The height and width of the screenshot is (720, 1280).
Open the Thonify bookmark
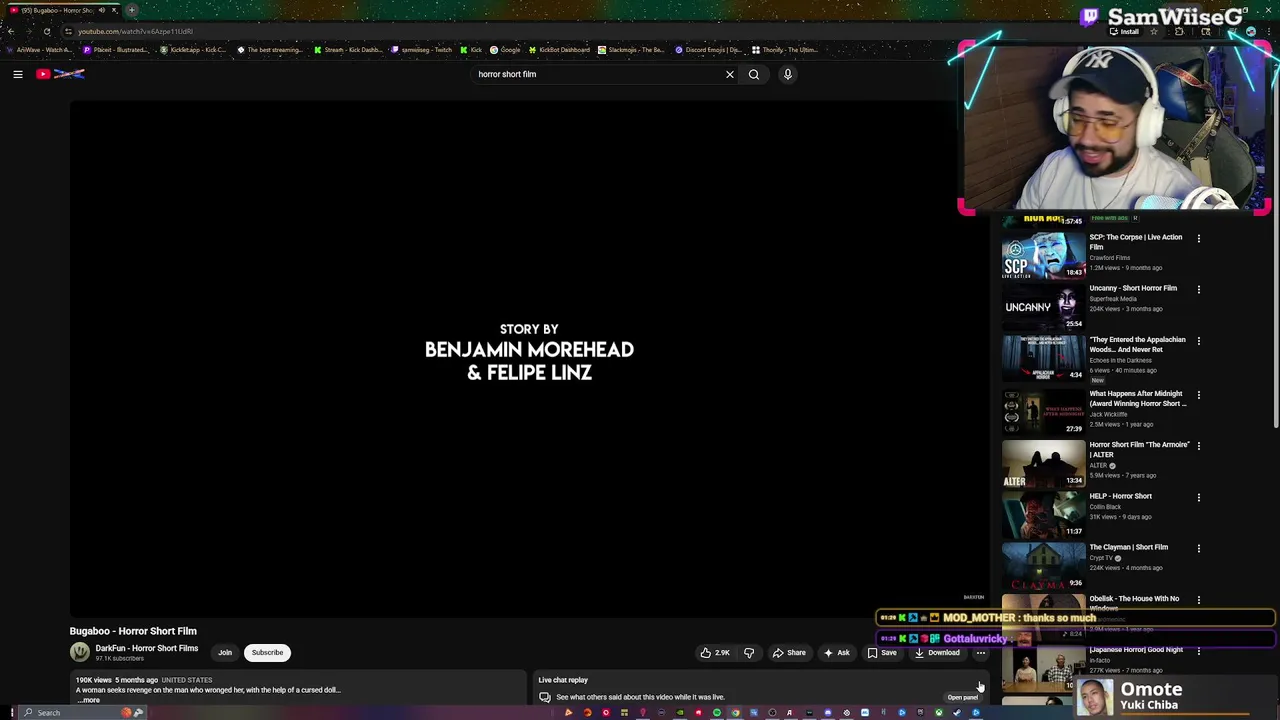(786, 50)
